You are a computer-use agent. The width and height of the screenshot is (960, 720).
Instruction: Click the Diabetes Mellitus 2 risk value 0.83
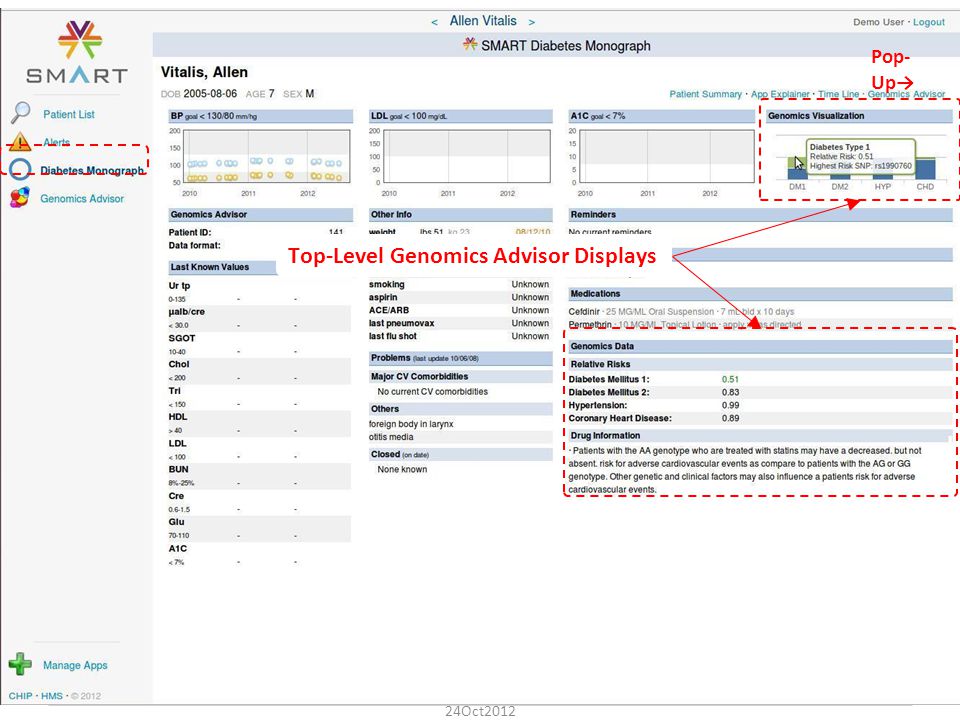click(730, 392)
